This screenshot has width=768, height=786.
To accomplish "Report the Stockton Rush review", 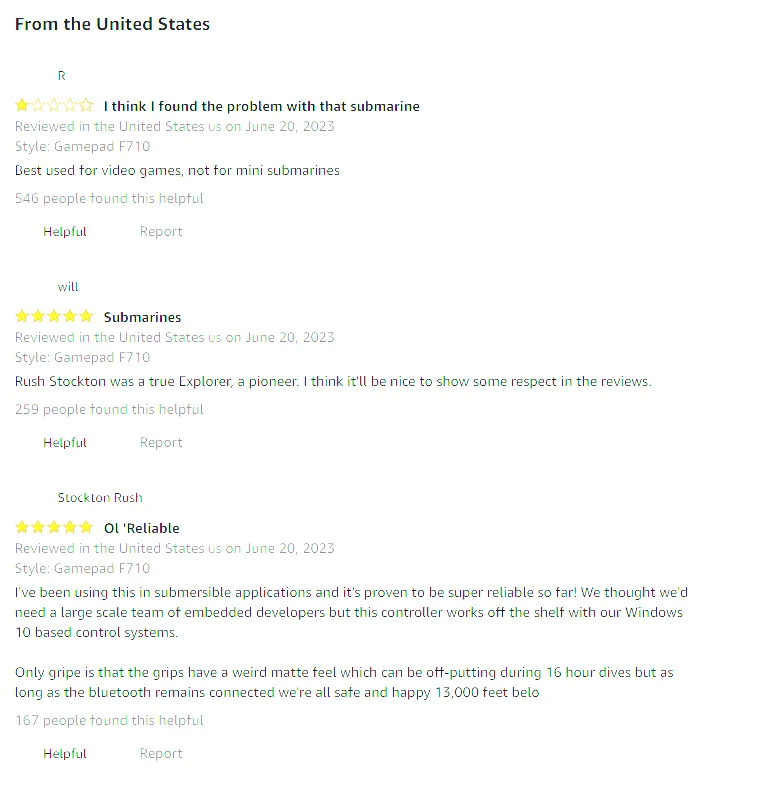I will 161,754.
